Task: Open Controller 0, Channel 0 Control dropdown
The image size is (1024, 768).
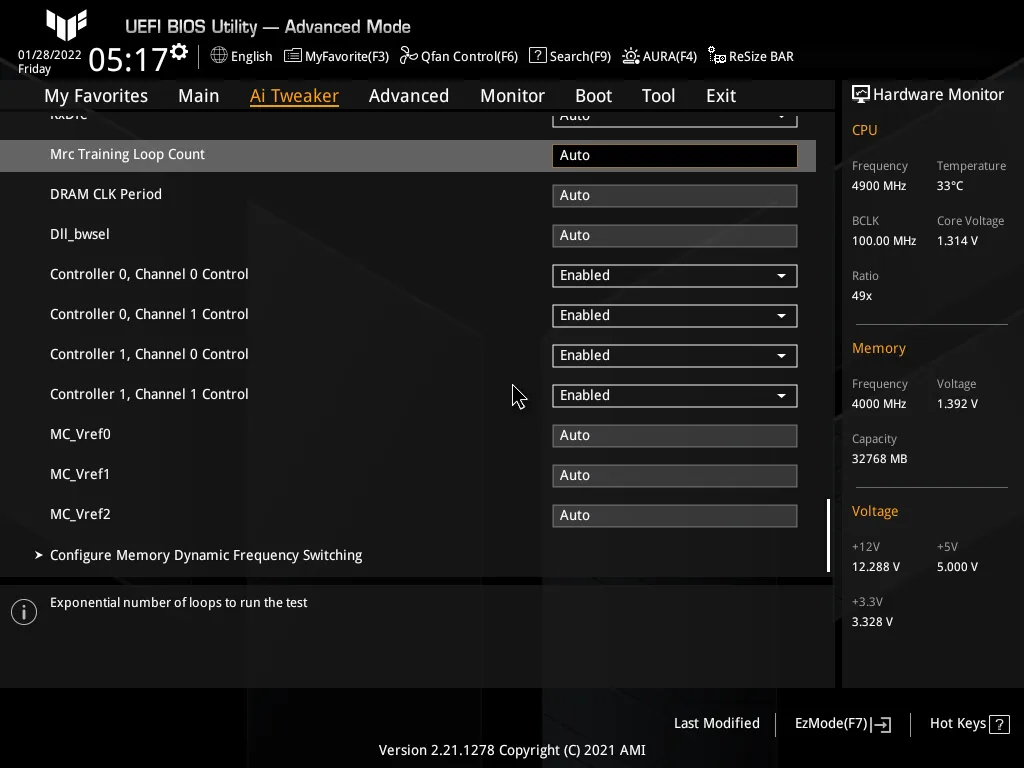Action: (675, 276)
